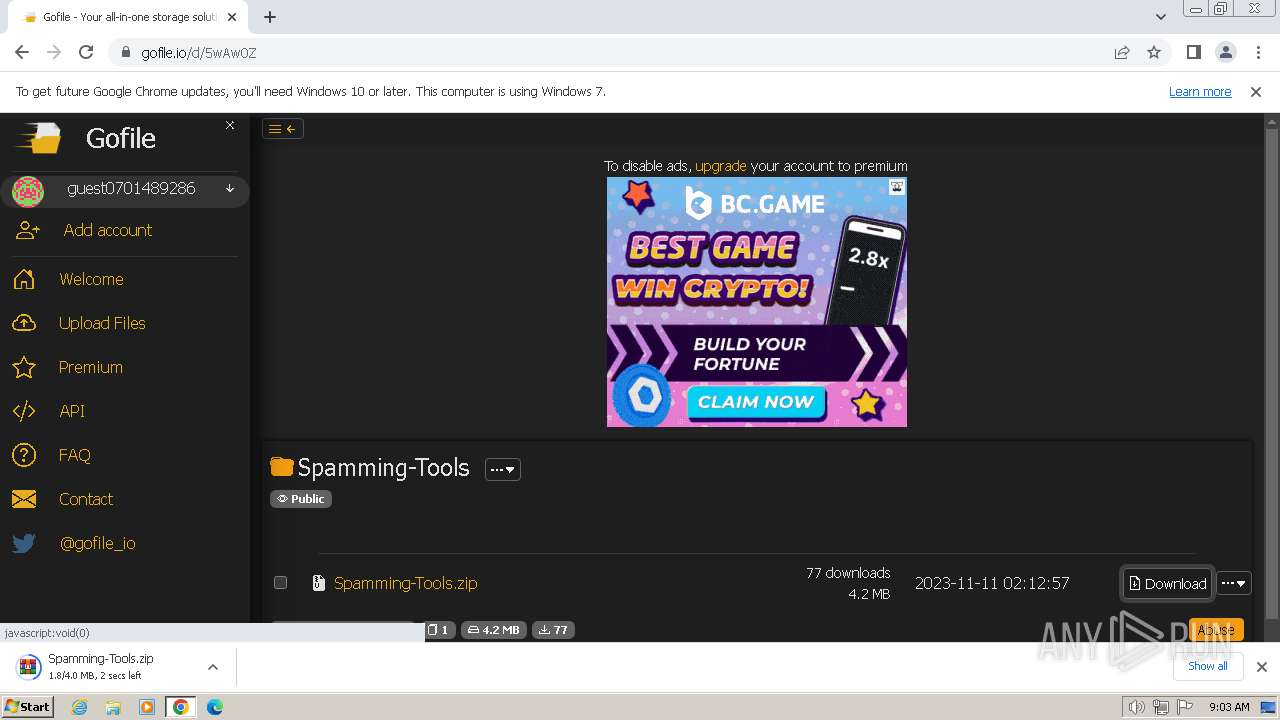Click the Spamming-Tools.zip file type icon
The height and width of the screenshot is (720, 1280).
tap(319, 583)
